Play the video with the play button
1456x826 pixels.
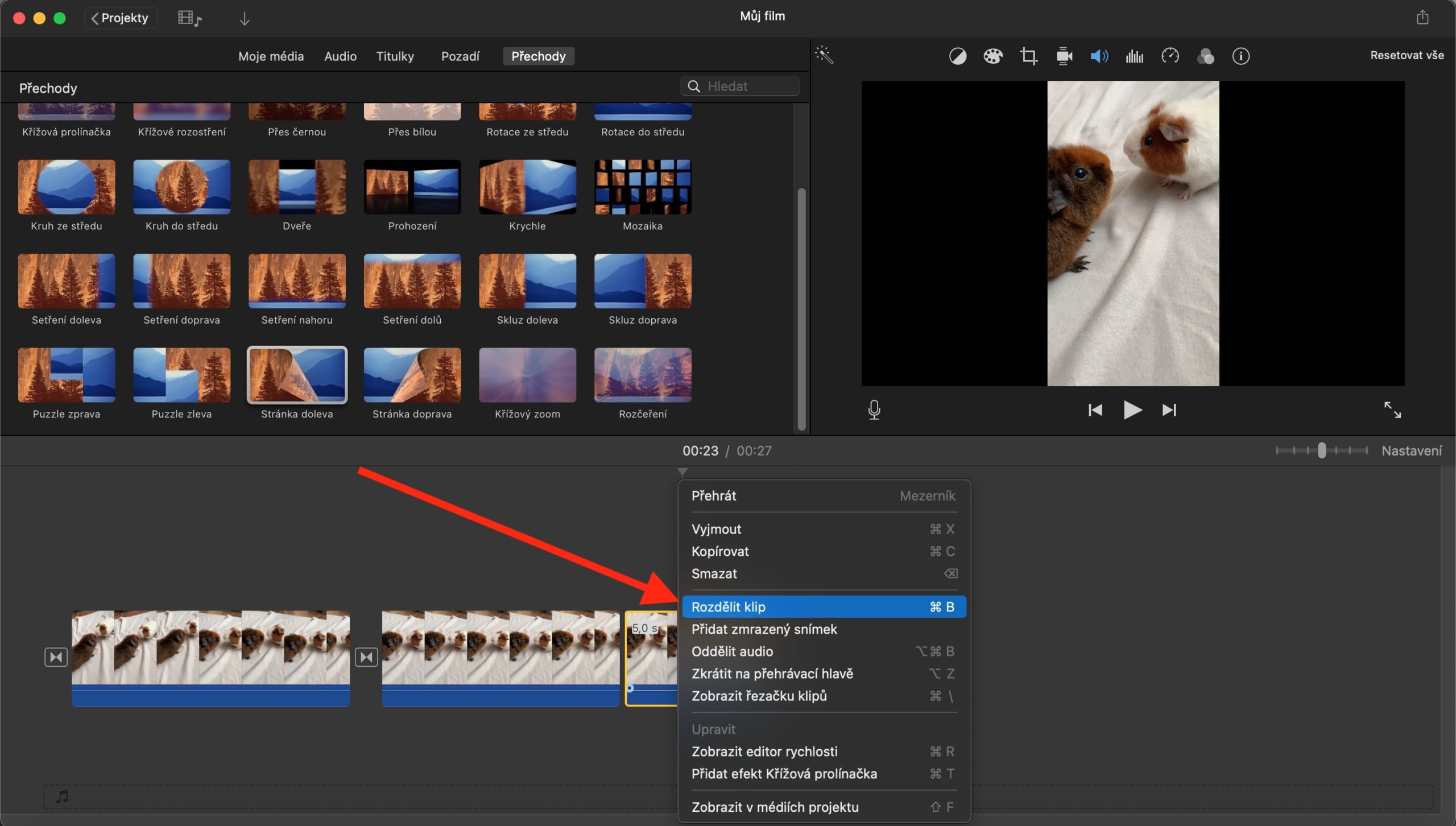coord(1132,410)
